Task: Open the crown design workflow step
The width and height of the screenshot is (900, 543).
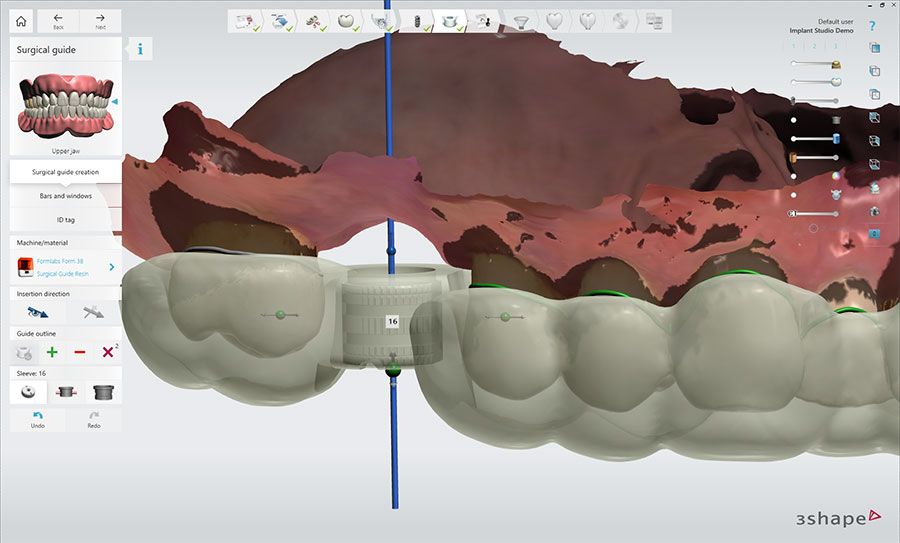Action: click(x=347, y=22)
